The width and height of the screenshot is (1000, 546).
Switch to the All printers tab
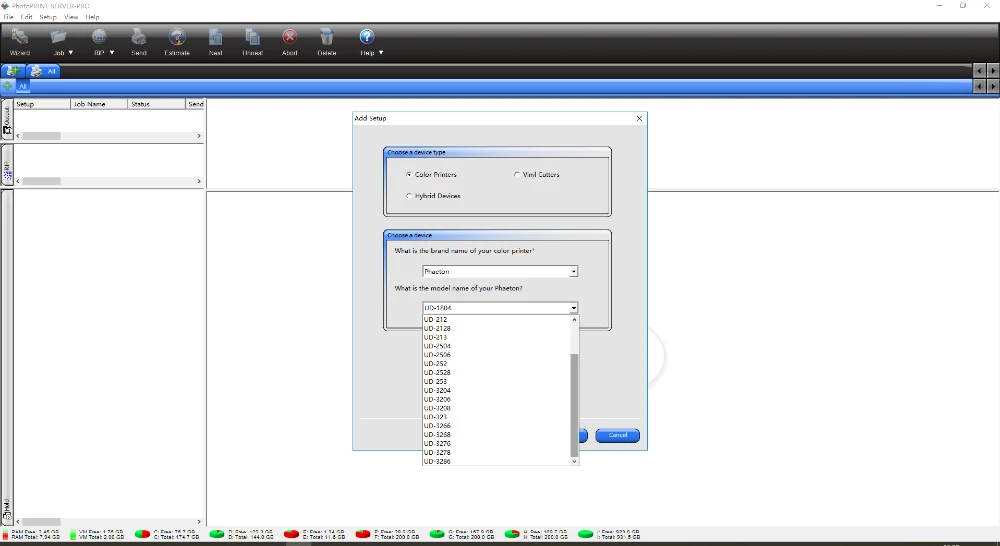[43, 71]
